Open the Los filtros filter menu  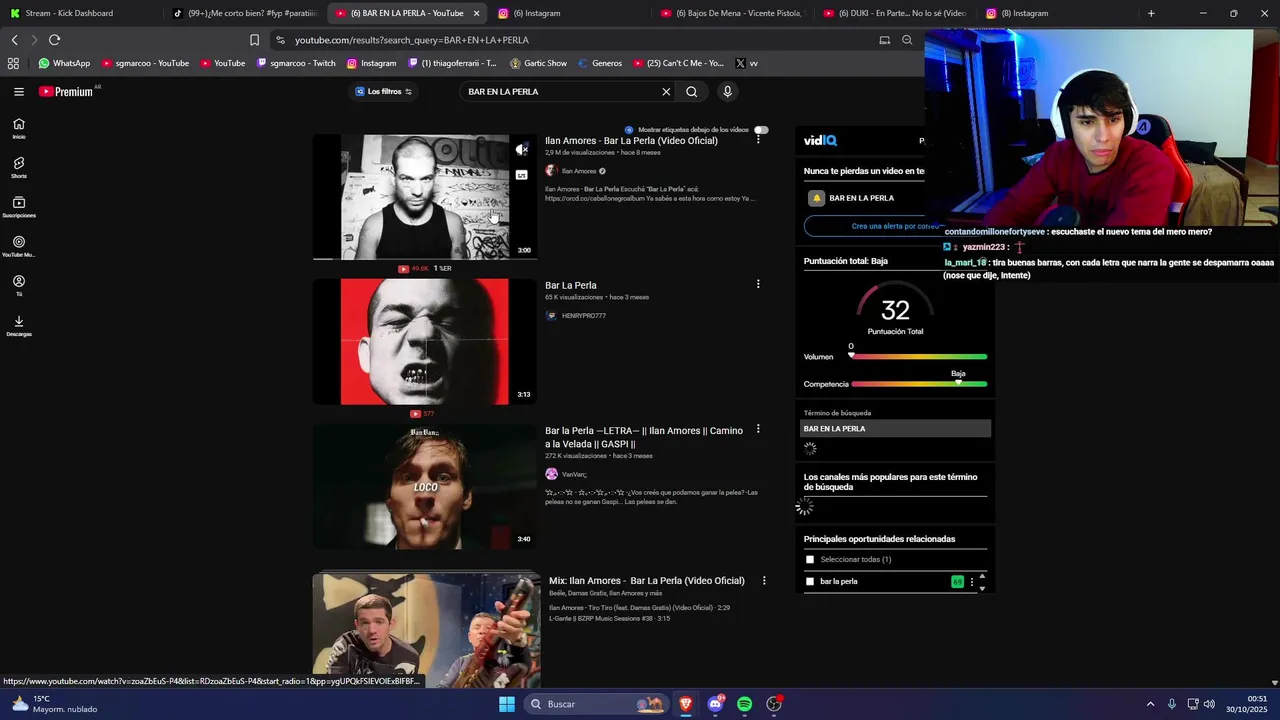pyautogui.click(x=384, y=91)
